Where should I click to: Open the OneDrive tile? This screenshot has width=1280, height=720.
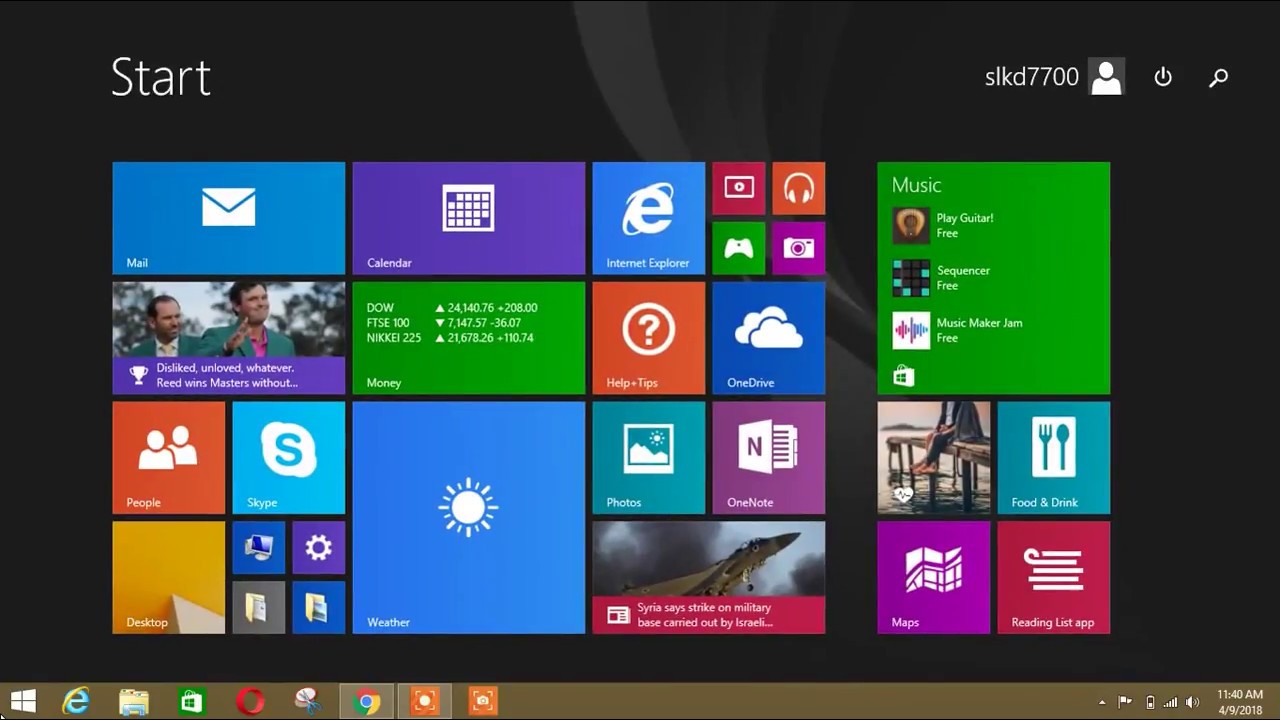point(768,338)
